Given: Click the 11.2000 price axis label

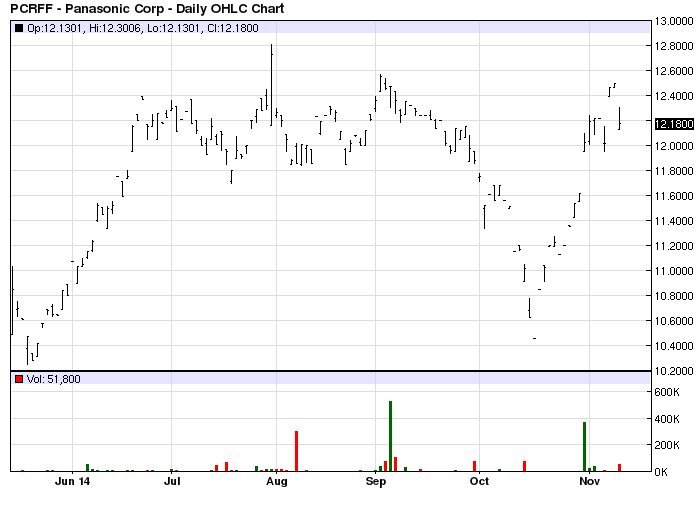Looking at the screenshot, I should [674, 246].
